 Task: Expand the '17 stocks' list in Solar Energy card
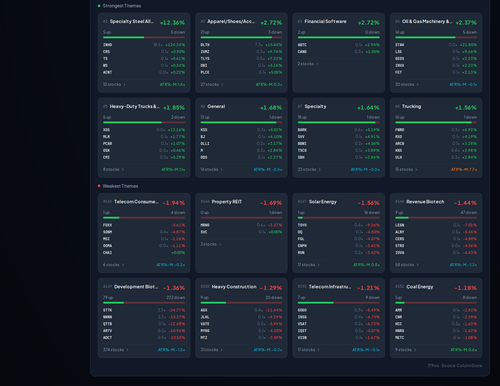point(308,265)
